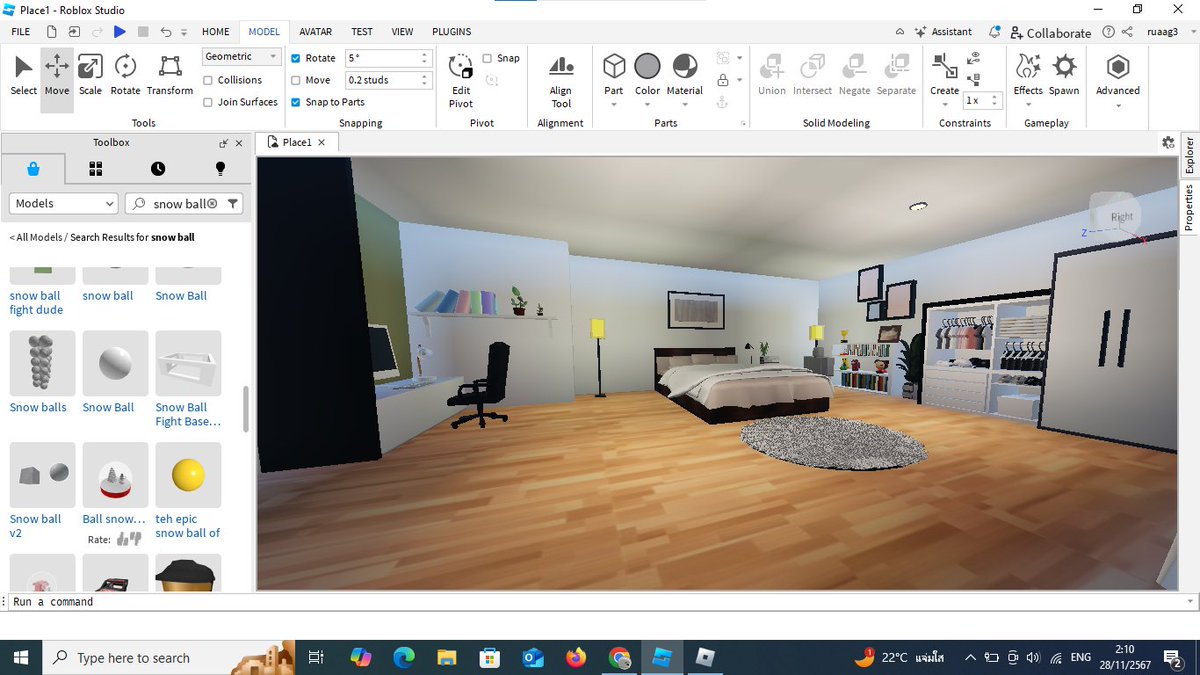The height and width of the screenshot is (675, 1200).
Task: Open the notifications bell
Action: (x=993, y=32)
